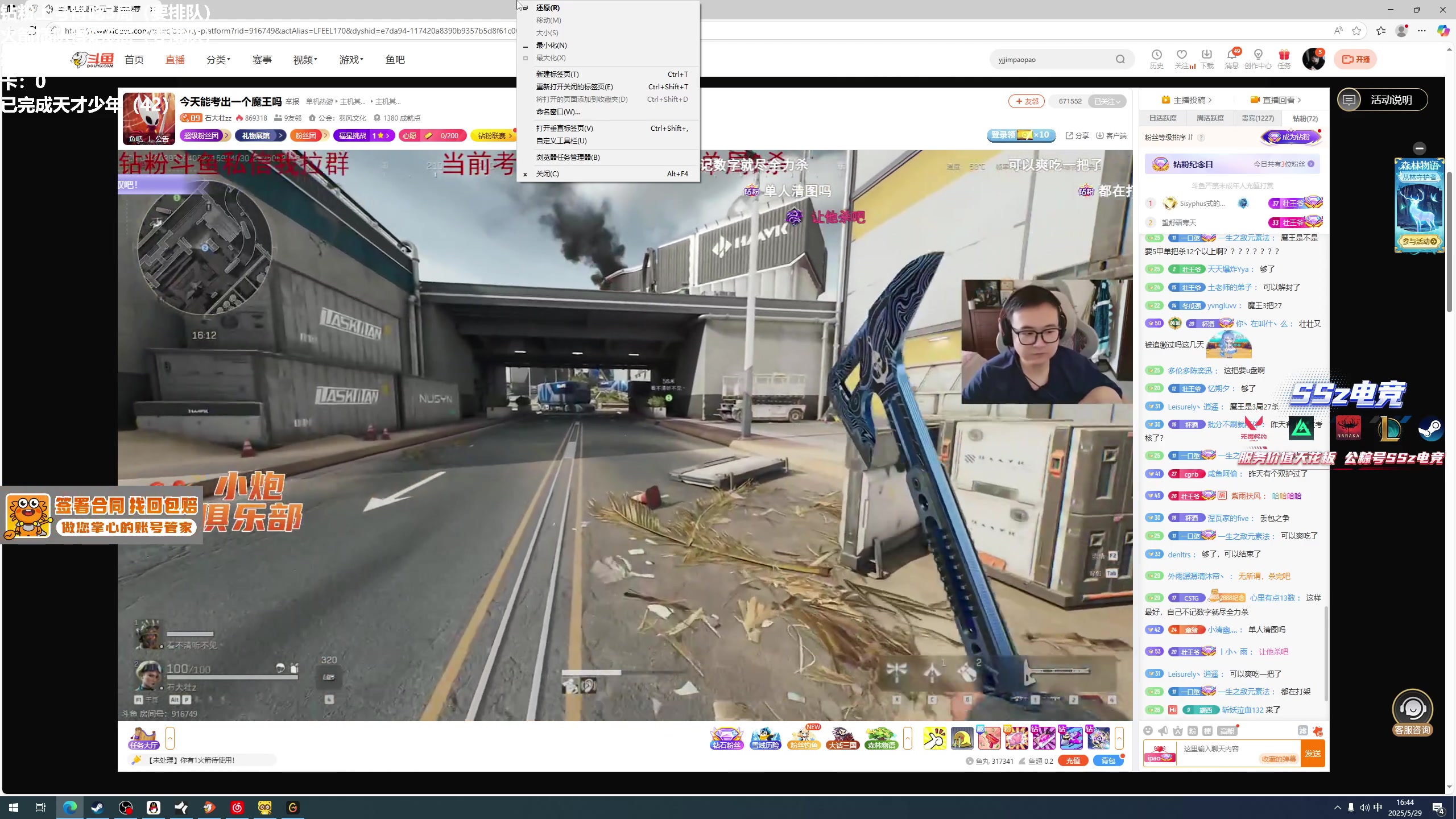Switch to the 日活跃度 tab
1456x819 pixels.
[x=1163, y=118]
